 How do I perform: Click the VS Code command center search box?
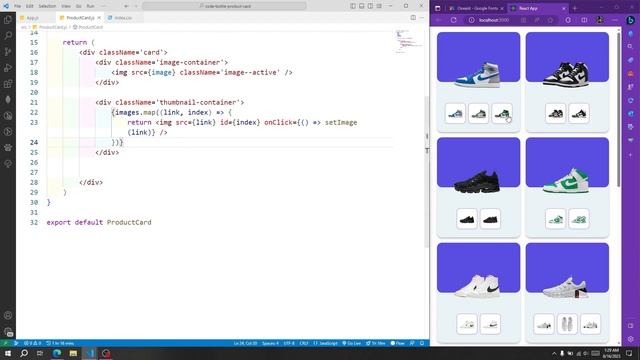(x=224, y=6)
